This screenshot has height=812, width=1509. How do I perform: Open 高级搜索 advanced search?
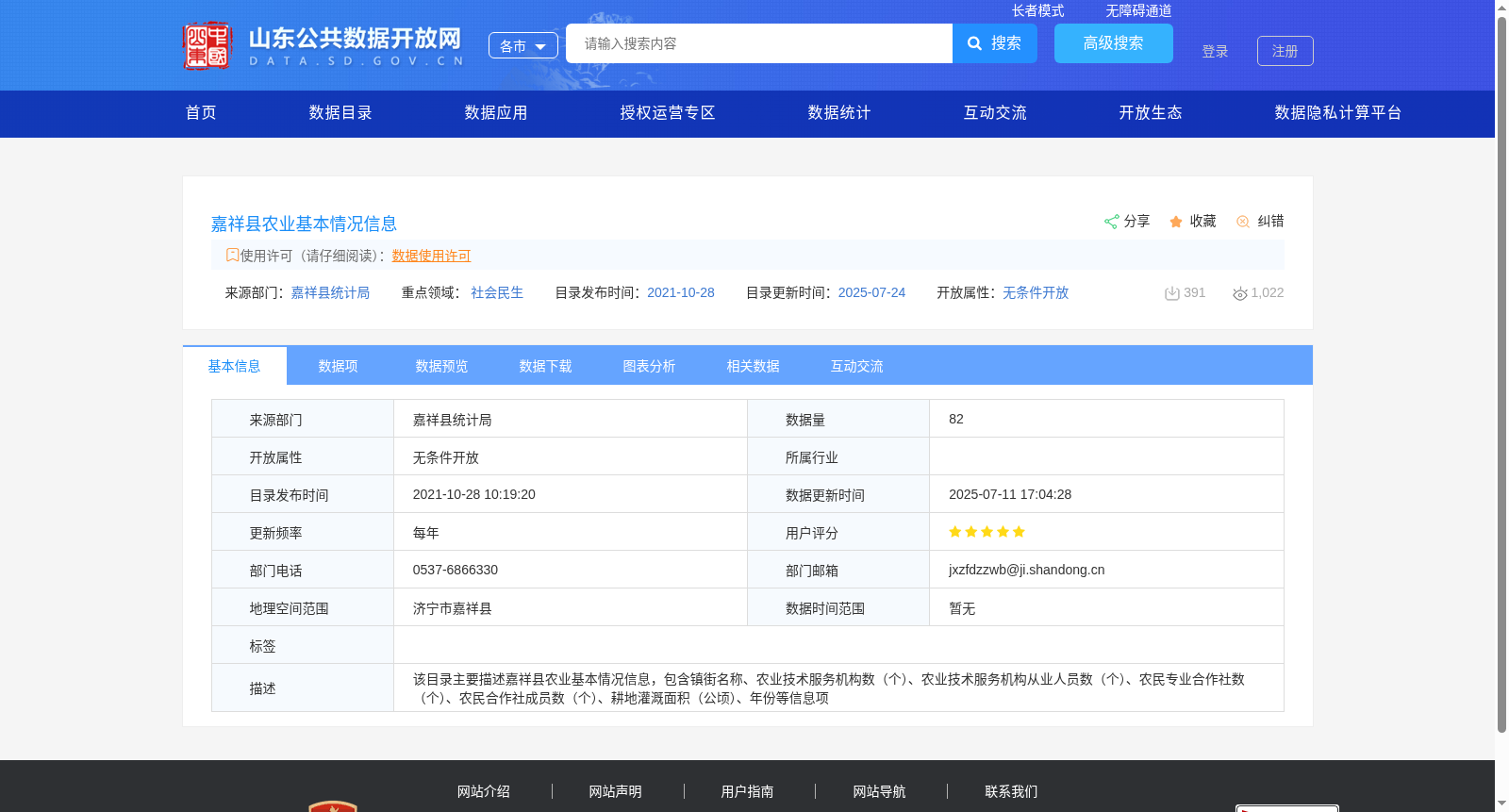coord(1114,43)
